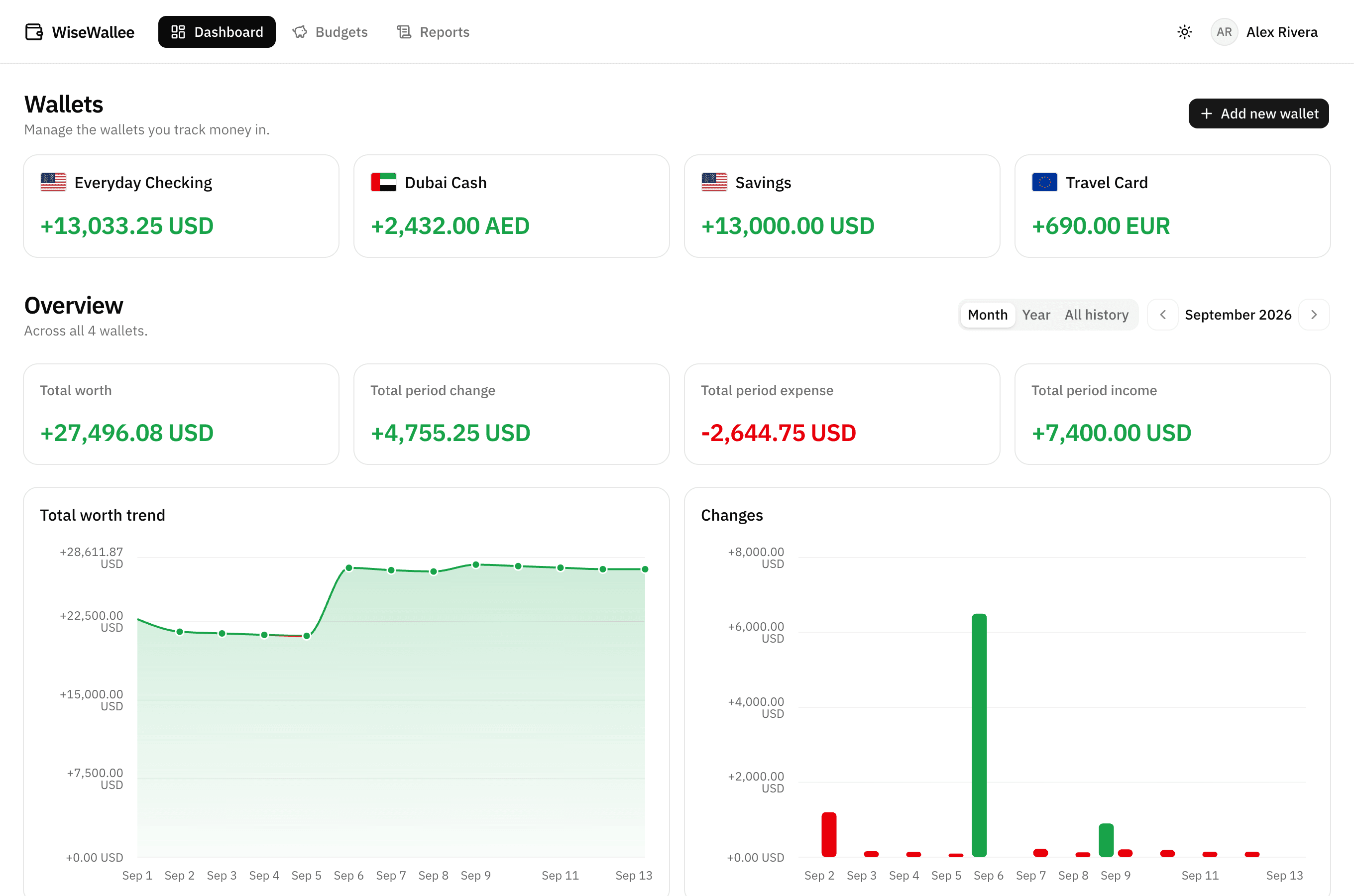The height and width of the screenshot is (896, 1354).
Task: Click the Total worth trend chart title
Action: [x=102, y=515]
